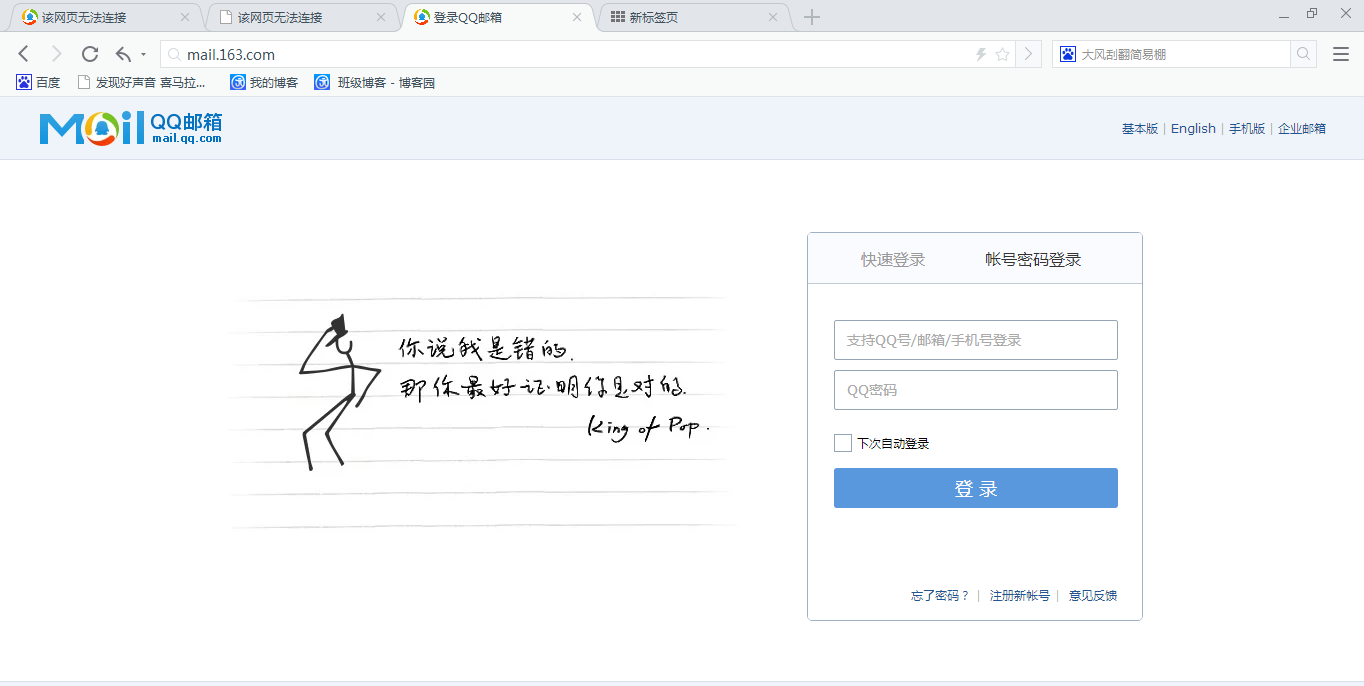Click the undo close tab icon
Image resolution: width=1364 pixels, height=686 pixels.
coord(123,54)
